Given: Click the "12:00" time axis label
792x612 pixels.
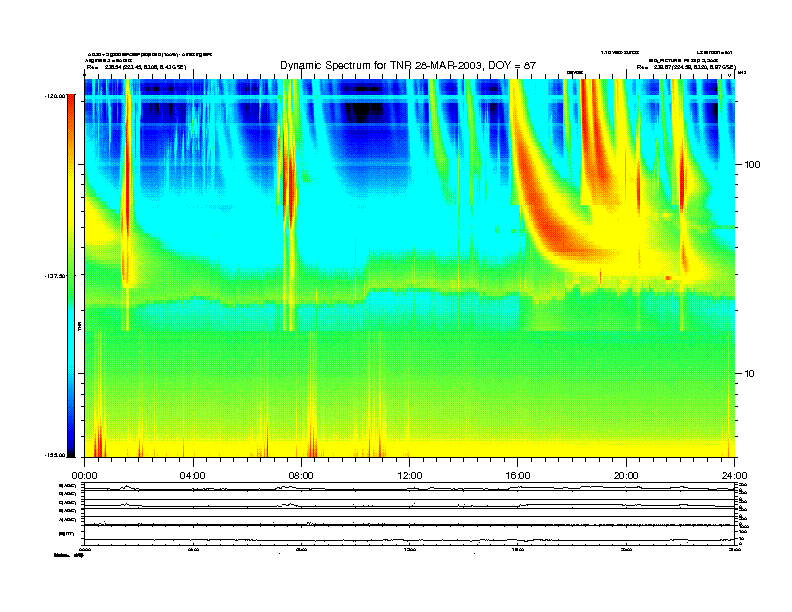Looking at the screenshot, I should pos(410,476).
